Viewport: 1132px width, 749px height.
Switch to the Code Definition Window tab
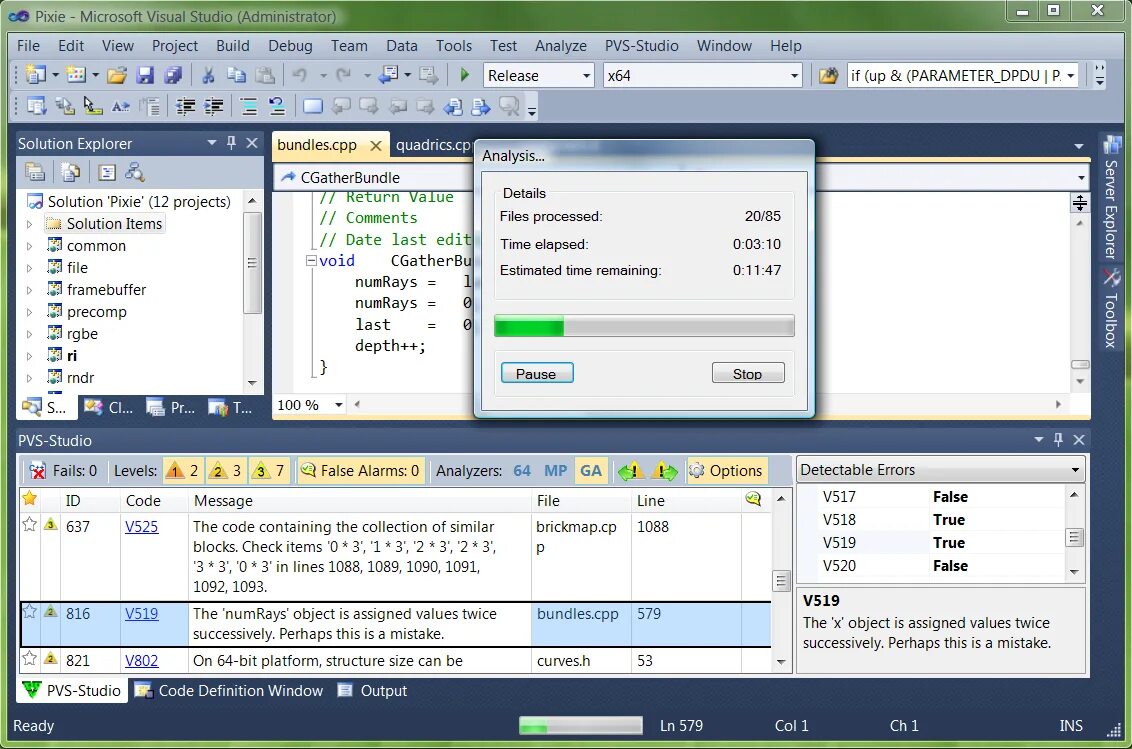[x=230, y=690]
